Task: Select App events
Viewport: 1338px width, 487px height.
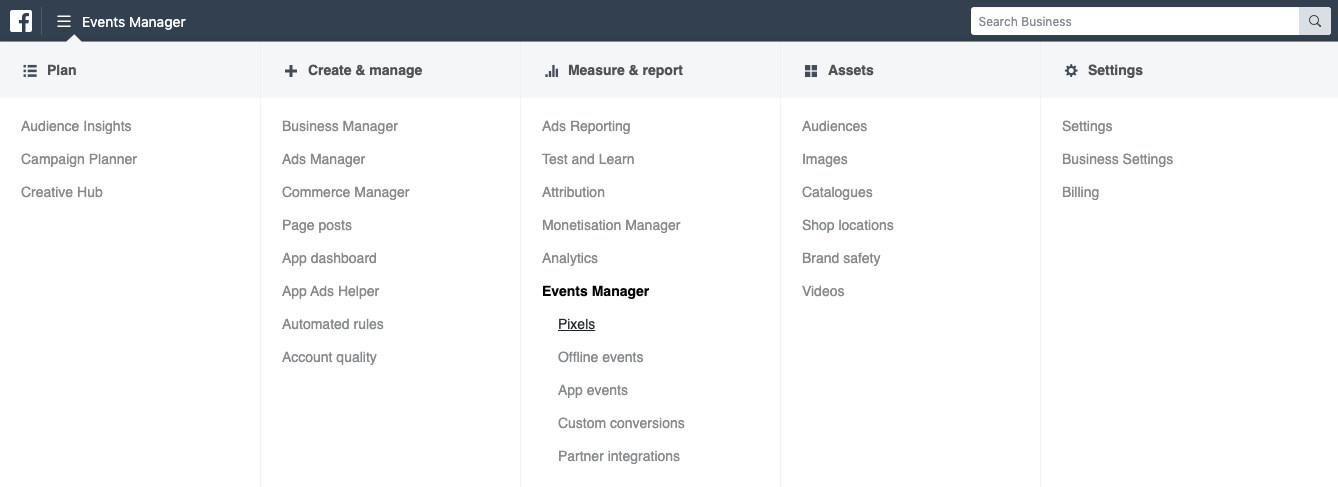Action: [593, 390]
